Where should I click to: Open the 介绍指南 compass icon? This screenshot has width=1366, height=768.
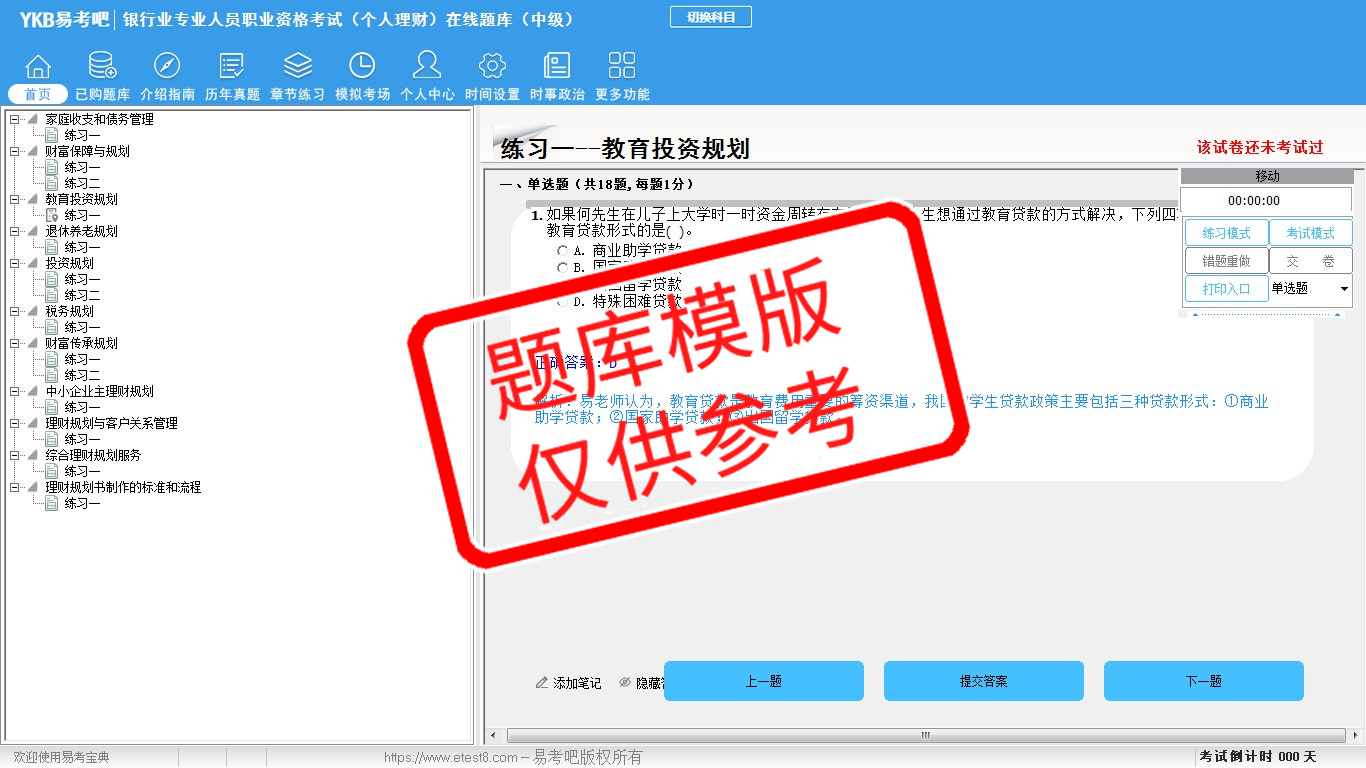point(167,67)
